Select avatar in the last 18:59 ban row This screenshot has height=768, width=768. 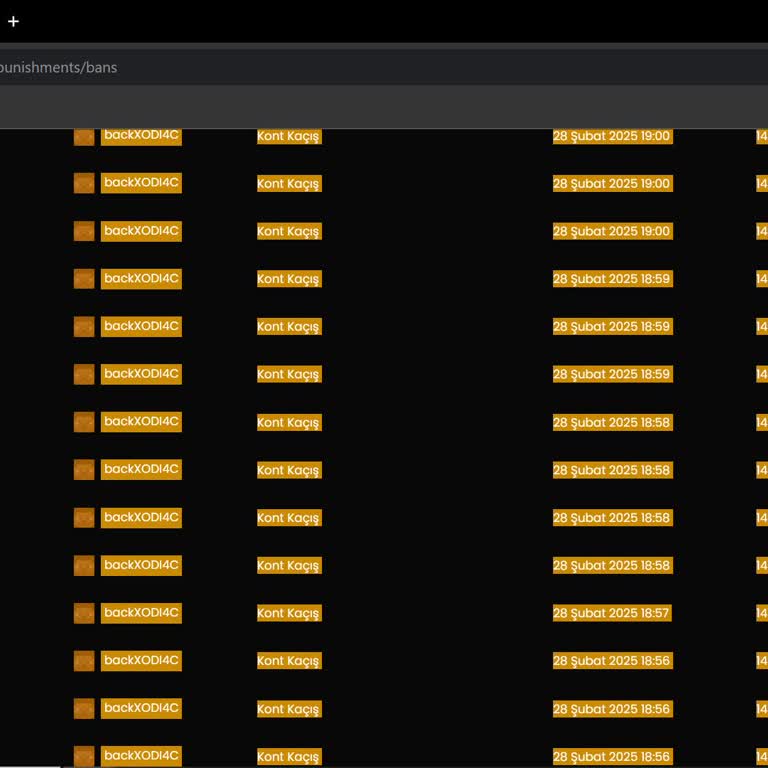coord(84,374)
